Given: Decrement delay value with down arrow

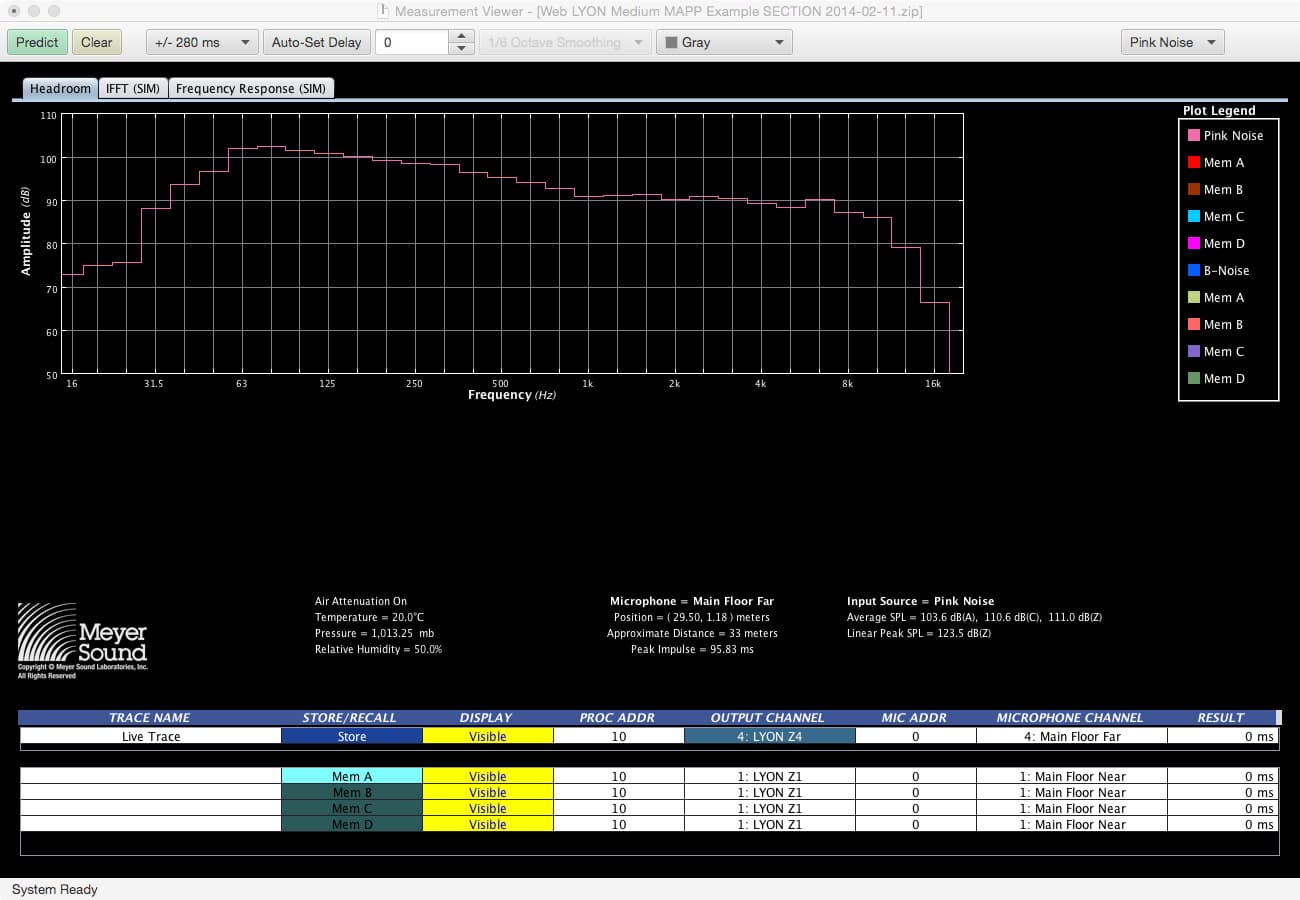Looking at the screenshot, I should point(461,48).
